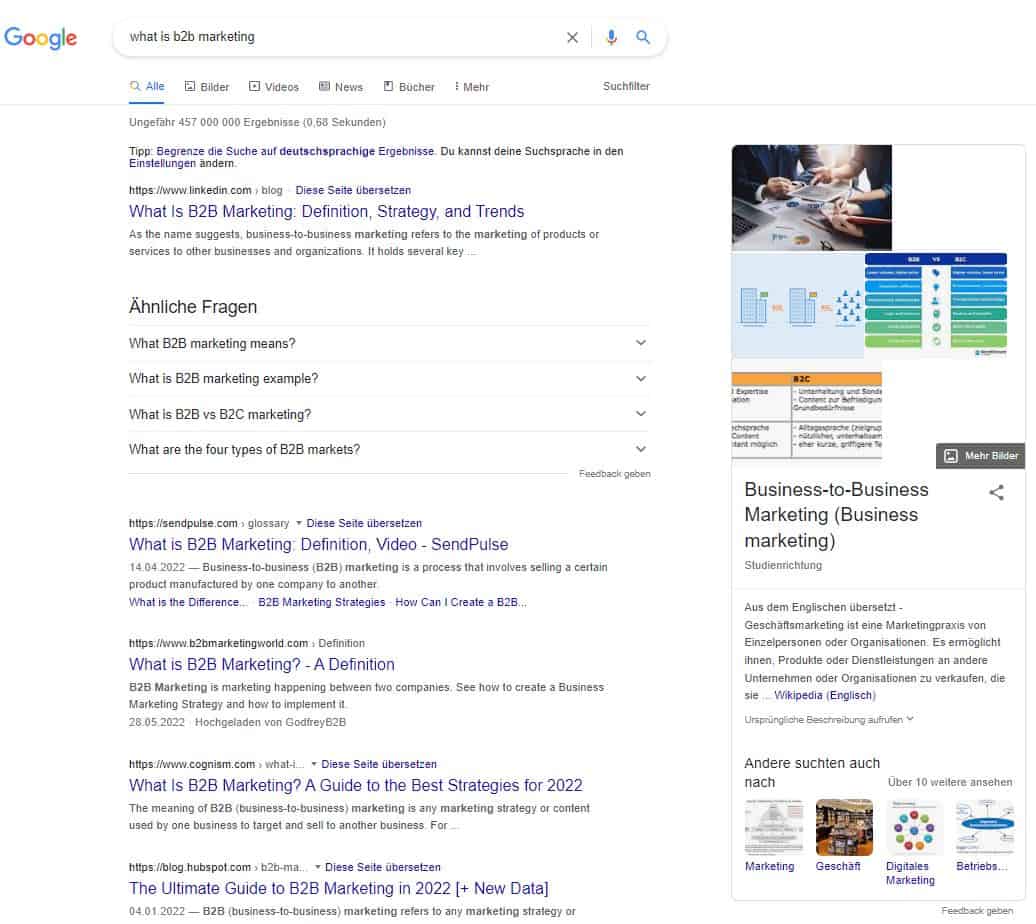Click 'Feedback geben' below knowledge panel
The height and width of the screenshot is (924, 1036).
pos(977,911)
